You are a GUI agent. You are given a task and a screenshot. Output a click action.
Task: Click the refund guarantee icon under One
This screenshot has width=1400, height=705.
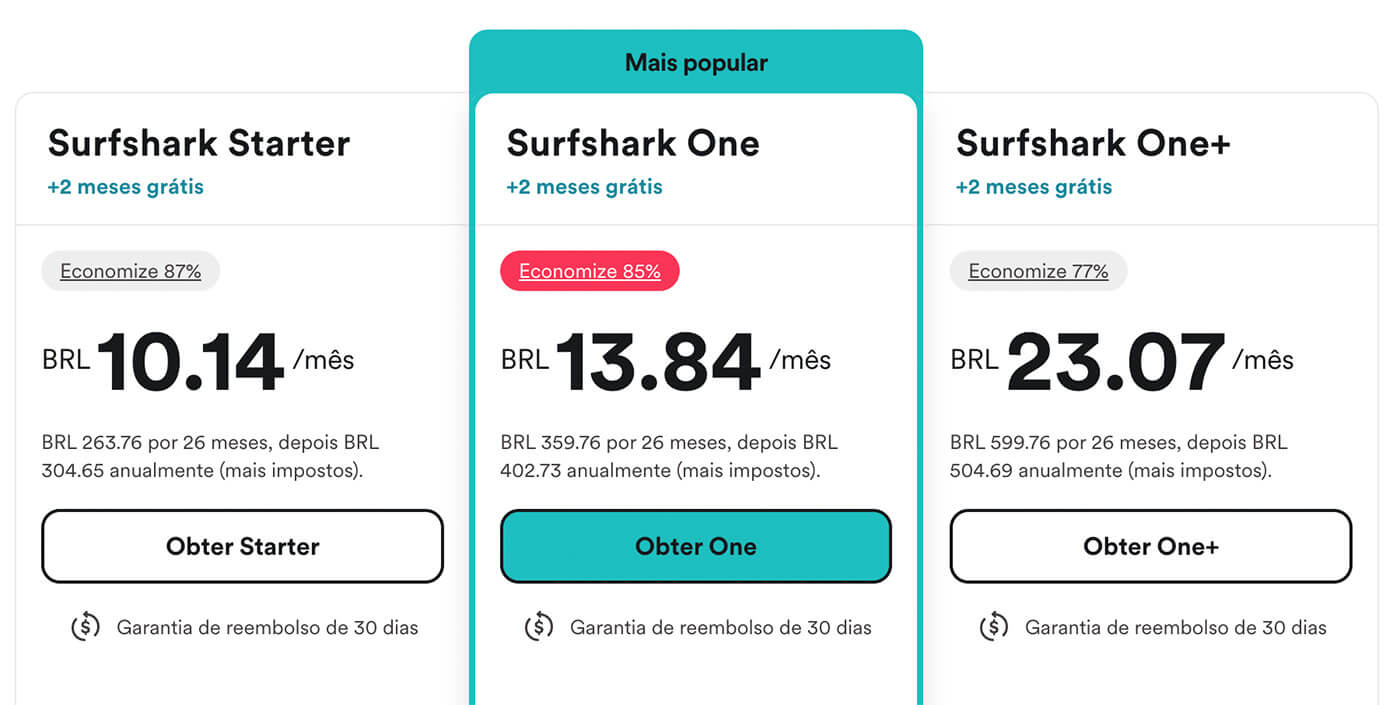539,628
